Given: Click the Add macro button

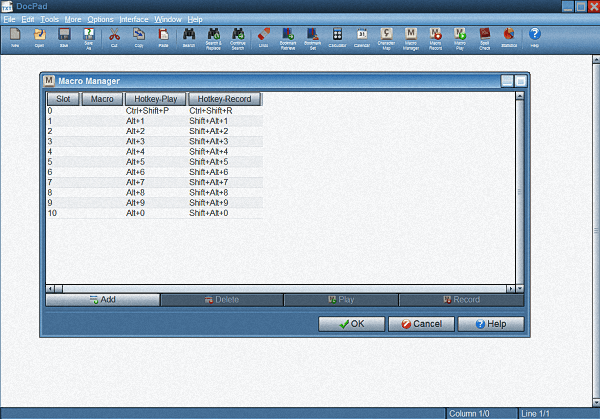Looking at the screenshot, I should [x=103, y=300].
